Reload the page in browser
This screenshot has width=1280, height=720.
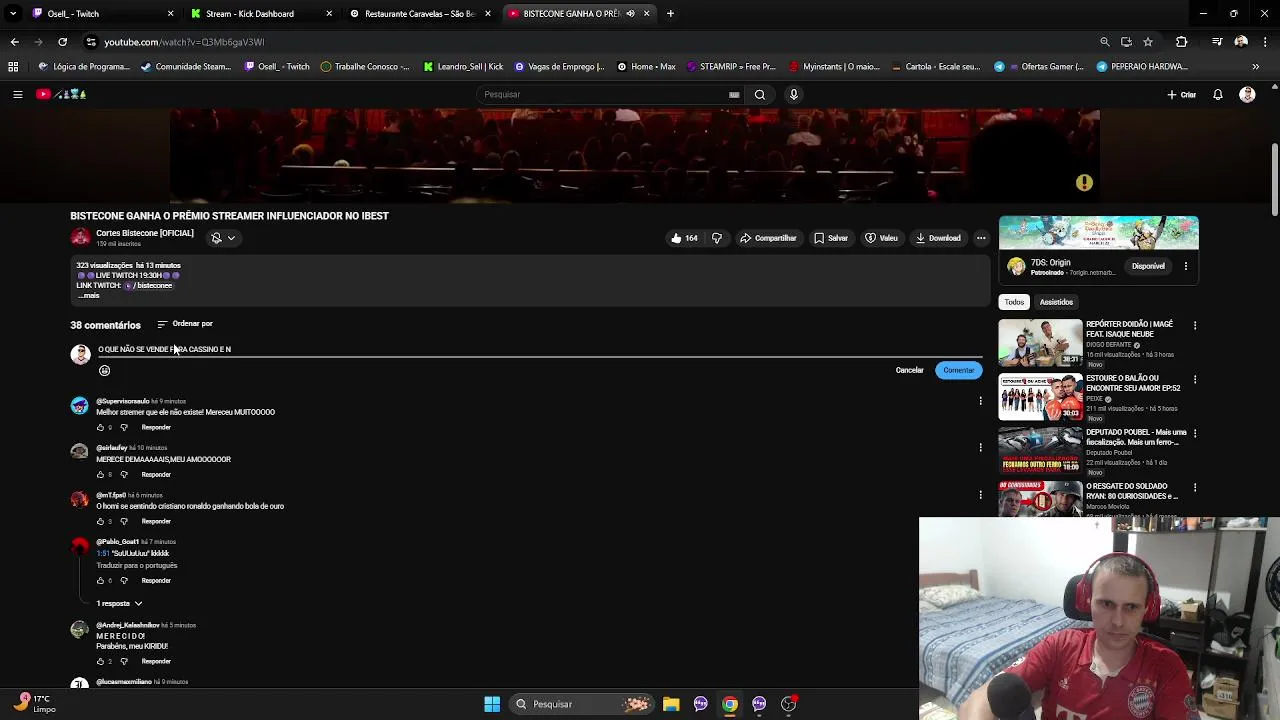[62, 42]
